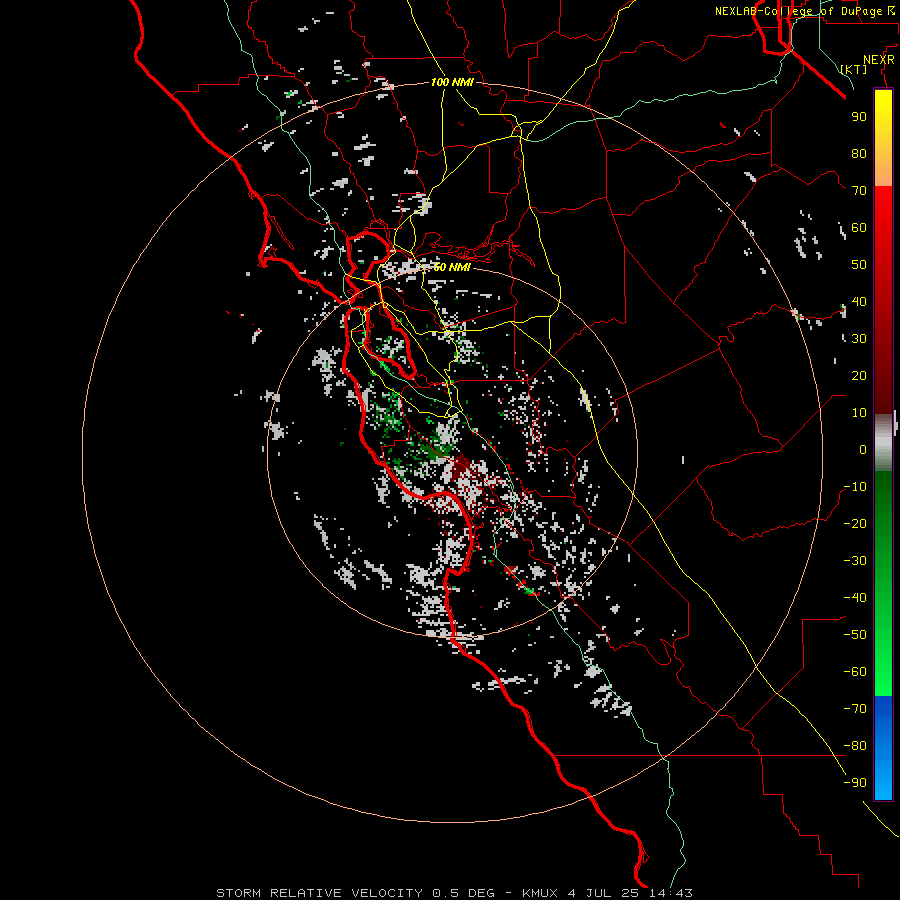Click the -90 value on the velocity scale

point(855,782)
